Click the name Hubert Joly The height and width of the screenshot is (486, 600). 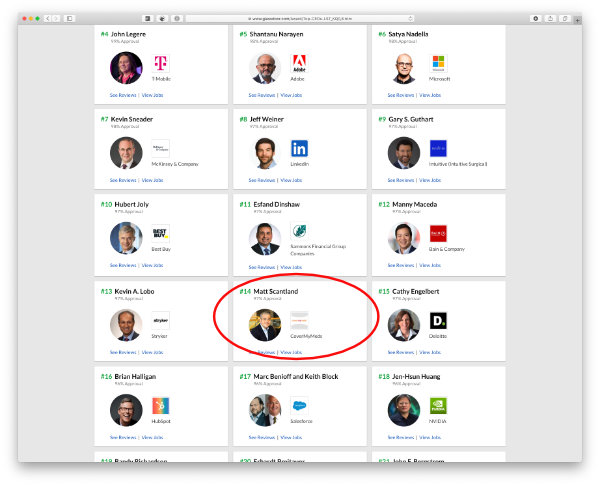coord(132,204)
